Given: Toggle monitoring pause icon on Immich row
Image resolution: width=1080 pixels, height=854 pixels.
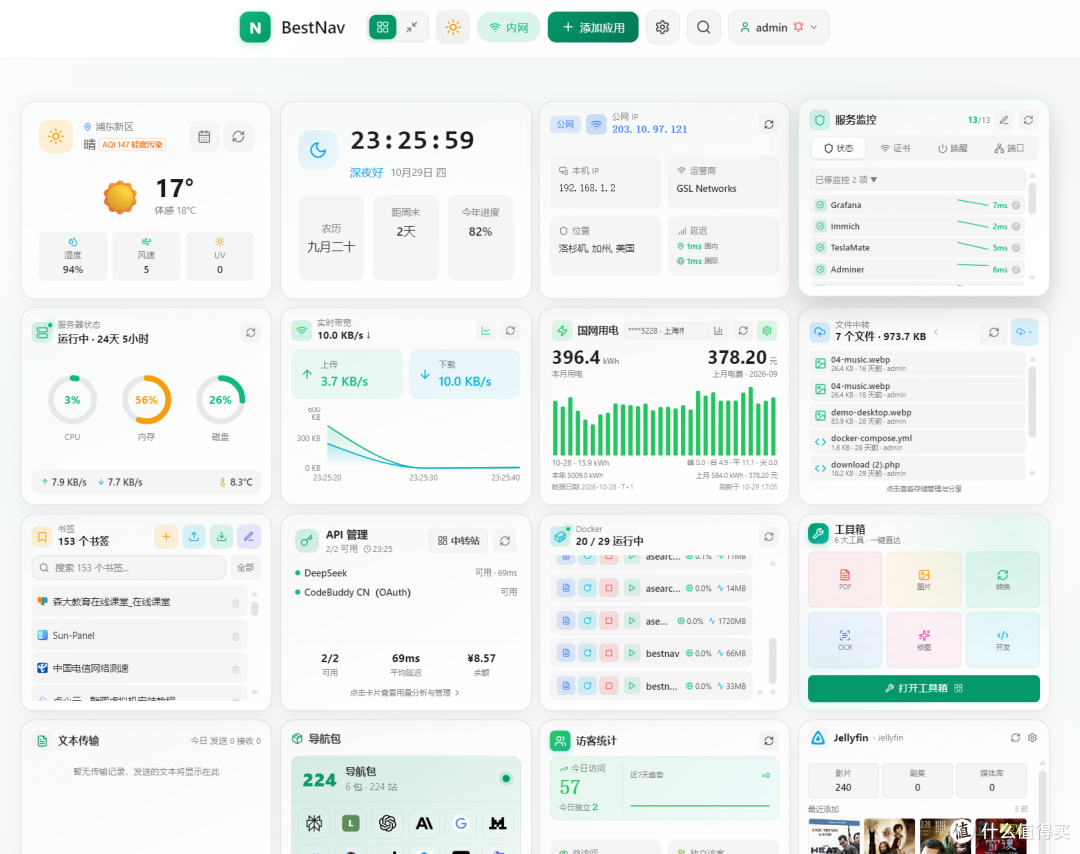Looking at the screenshot, I should pyautogui.click(x=1016, y=227).
